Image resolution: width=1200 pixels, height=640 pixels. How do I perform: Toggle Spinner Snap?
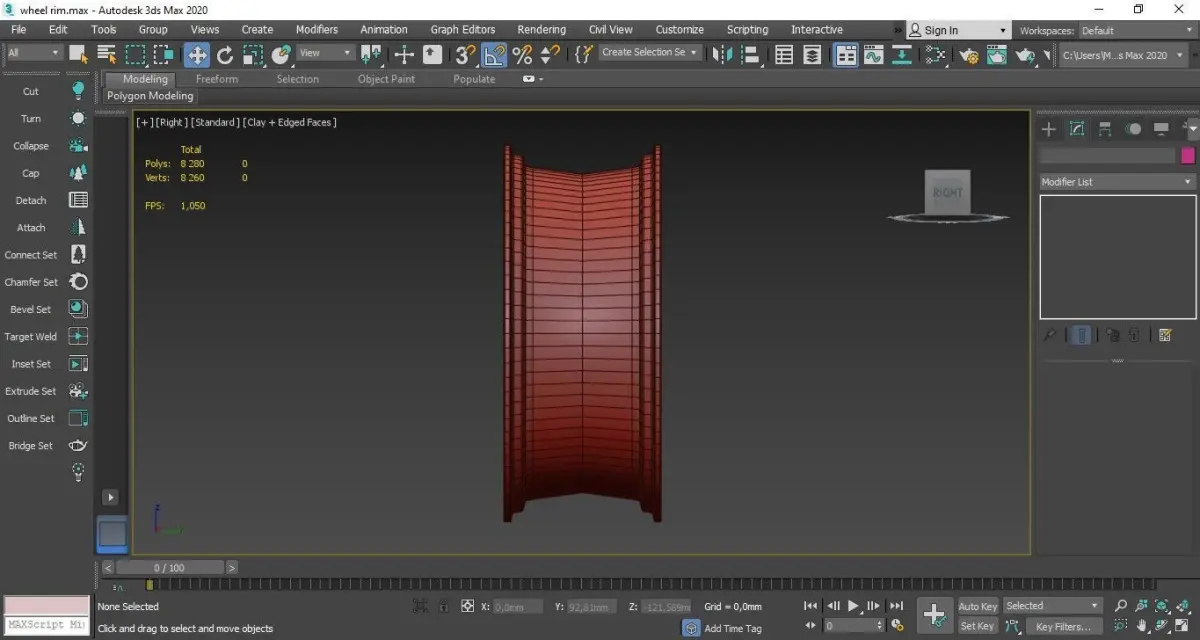tap(549, 54)
